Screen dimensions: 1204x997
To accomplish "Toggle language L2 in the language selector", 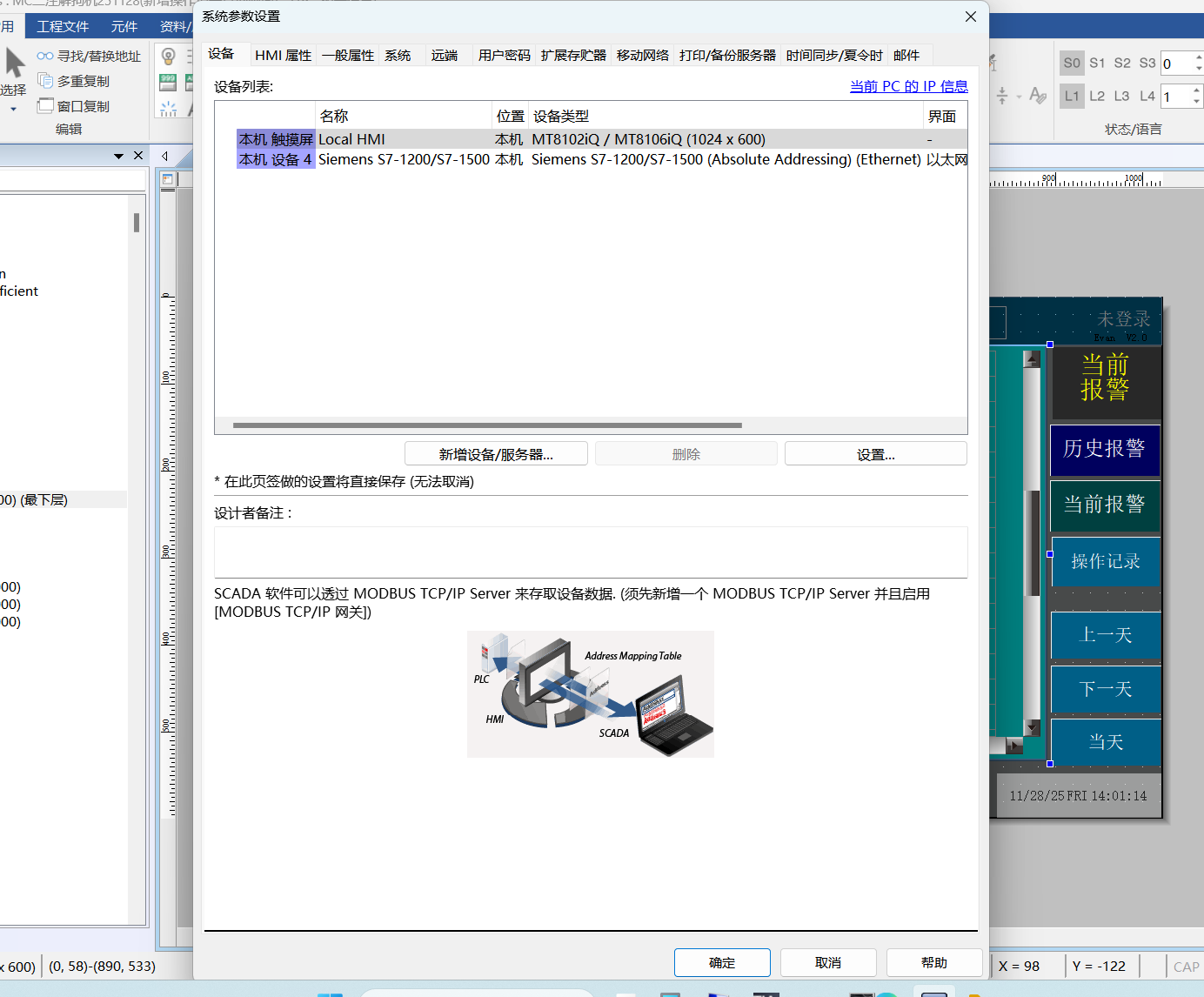I will [x=1097, y=96].
